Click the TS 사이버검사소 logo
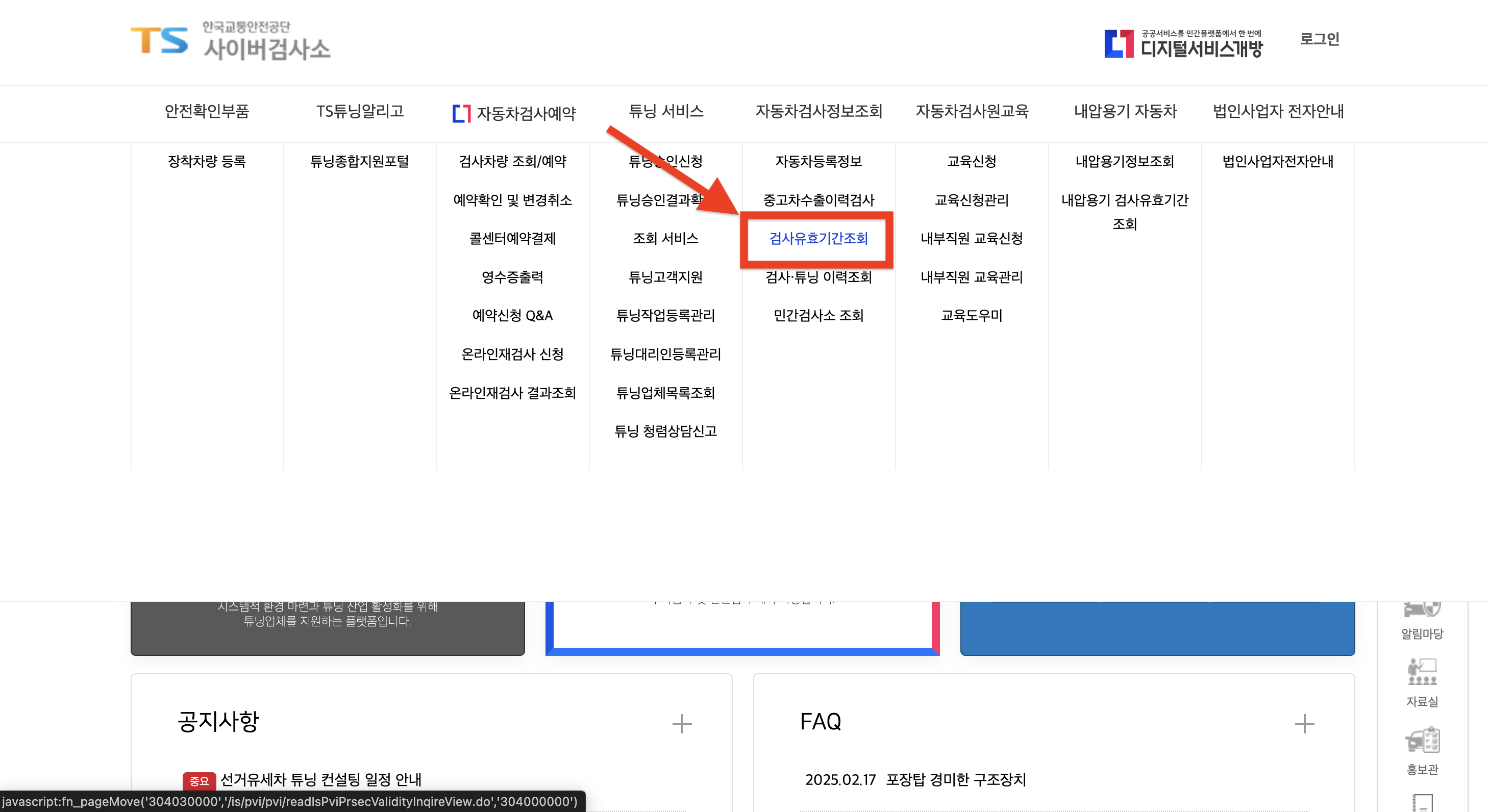The width and height of the screenshot is (1489, 812). (231, 42)
